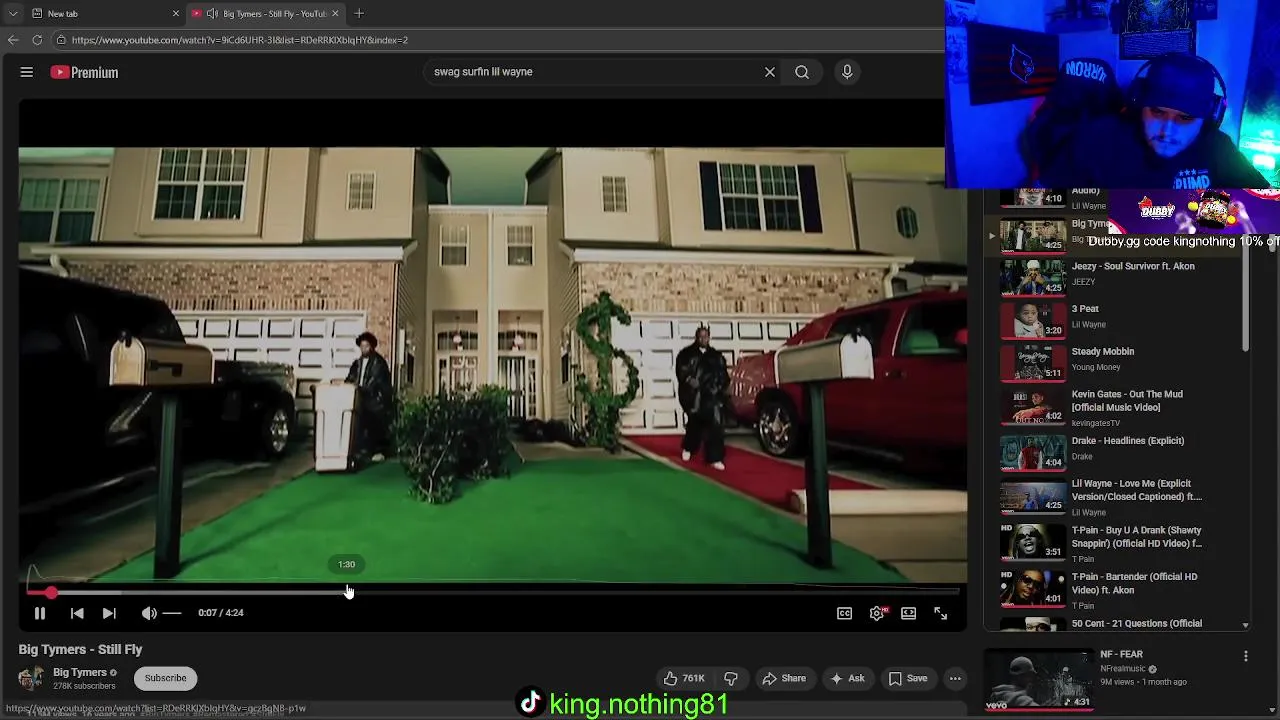Open the Steady Mobbin thumbnail
Image resolution: width=1280 pixels, height=720 pixels.
click(1033, 363)
